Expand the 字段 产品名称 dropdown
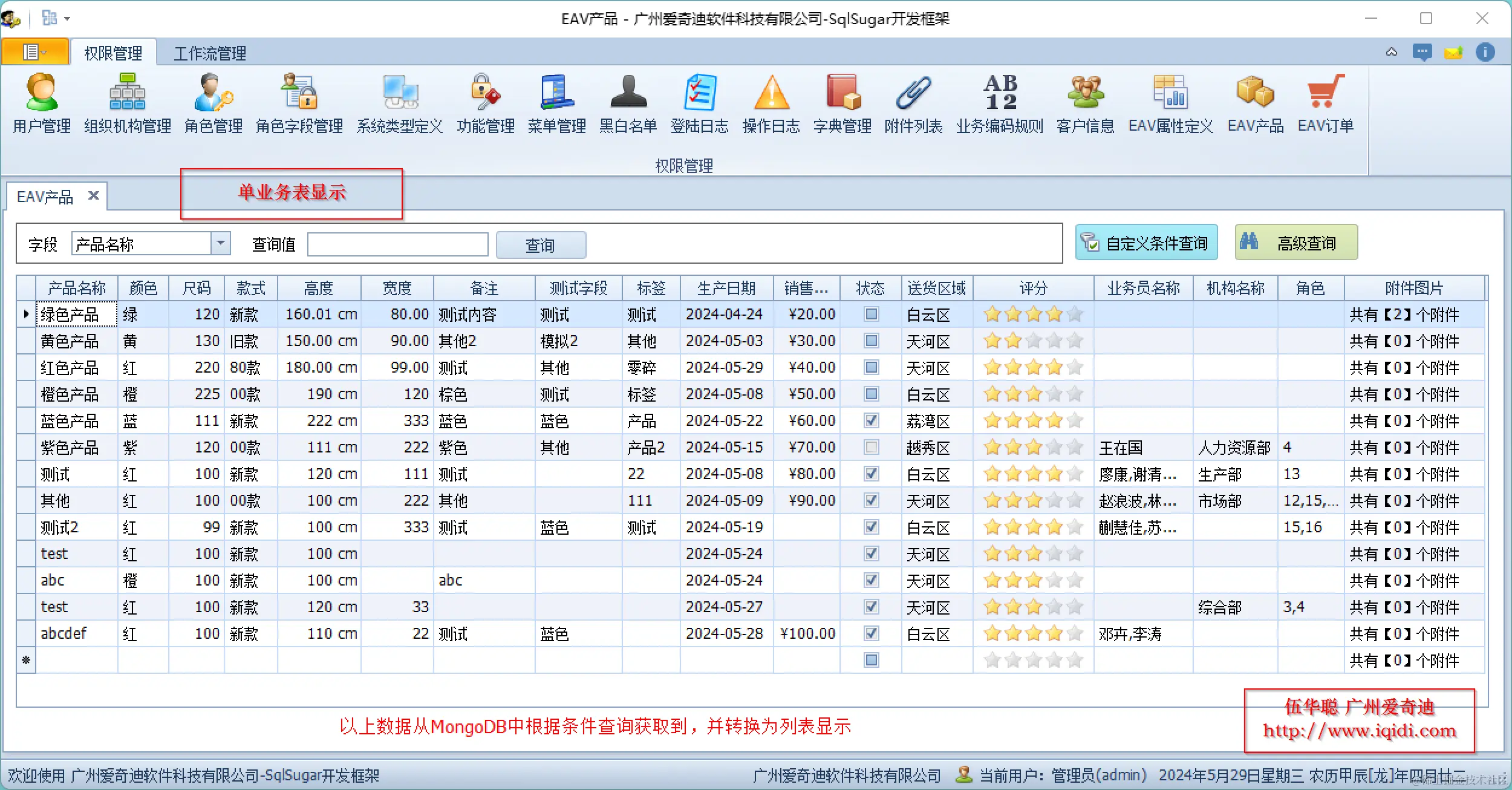The image size is (1512, 790). coord(221,243)
